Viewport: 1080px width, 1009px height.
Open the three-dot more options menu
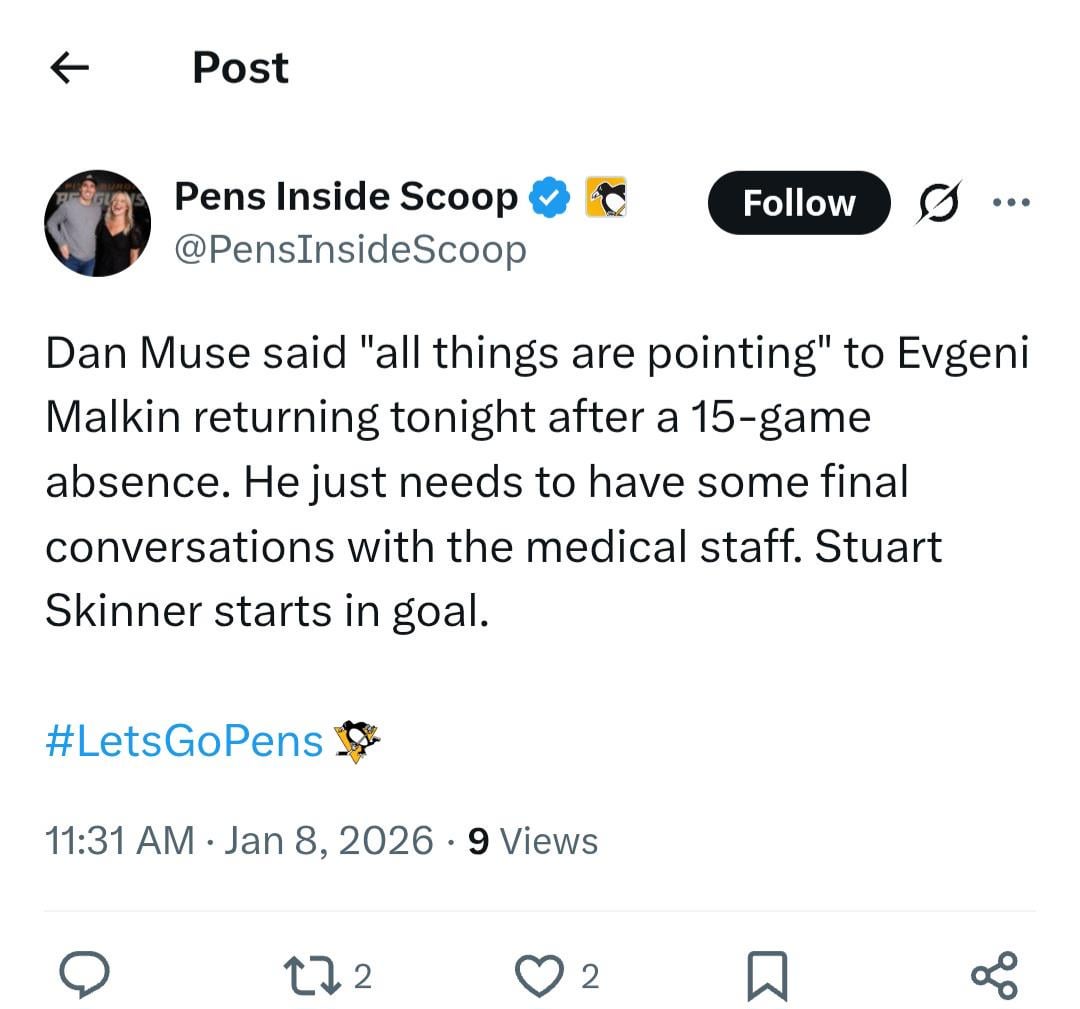(x=1013, y=202)
